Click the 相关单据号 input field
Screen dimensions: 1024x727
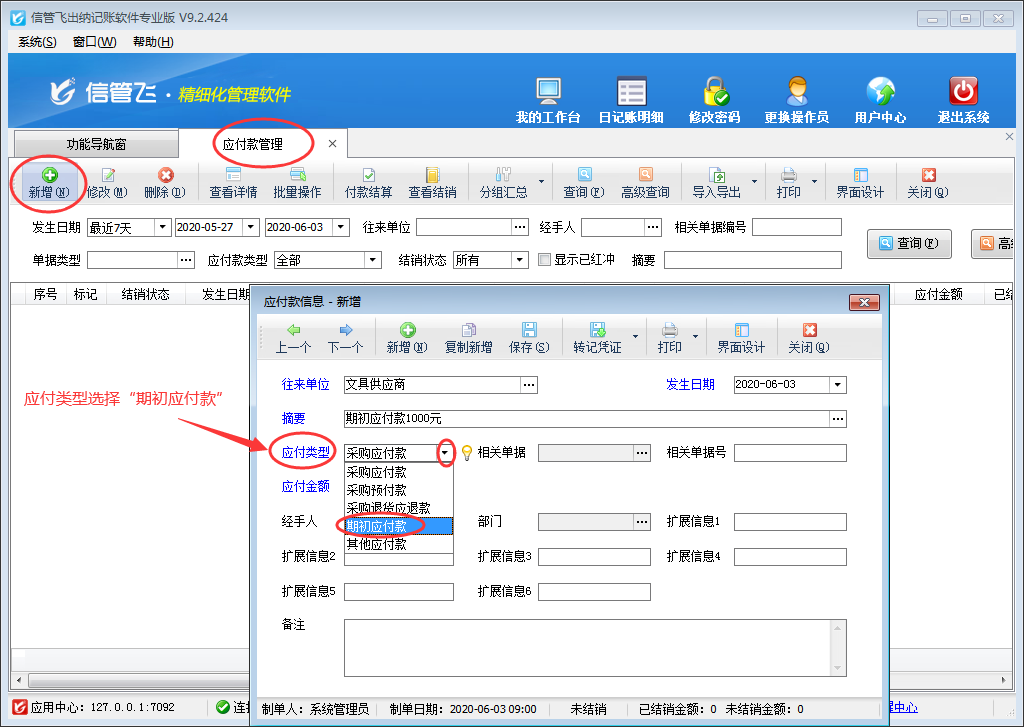790,453
